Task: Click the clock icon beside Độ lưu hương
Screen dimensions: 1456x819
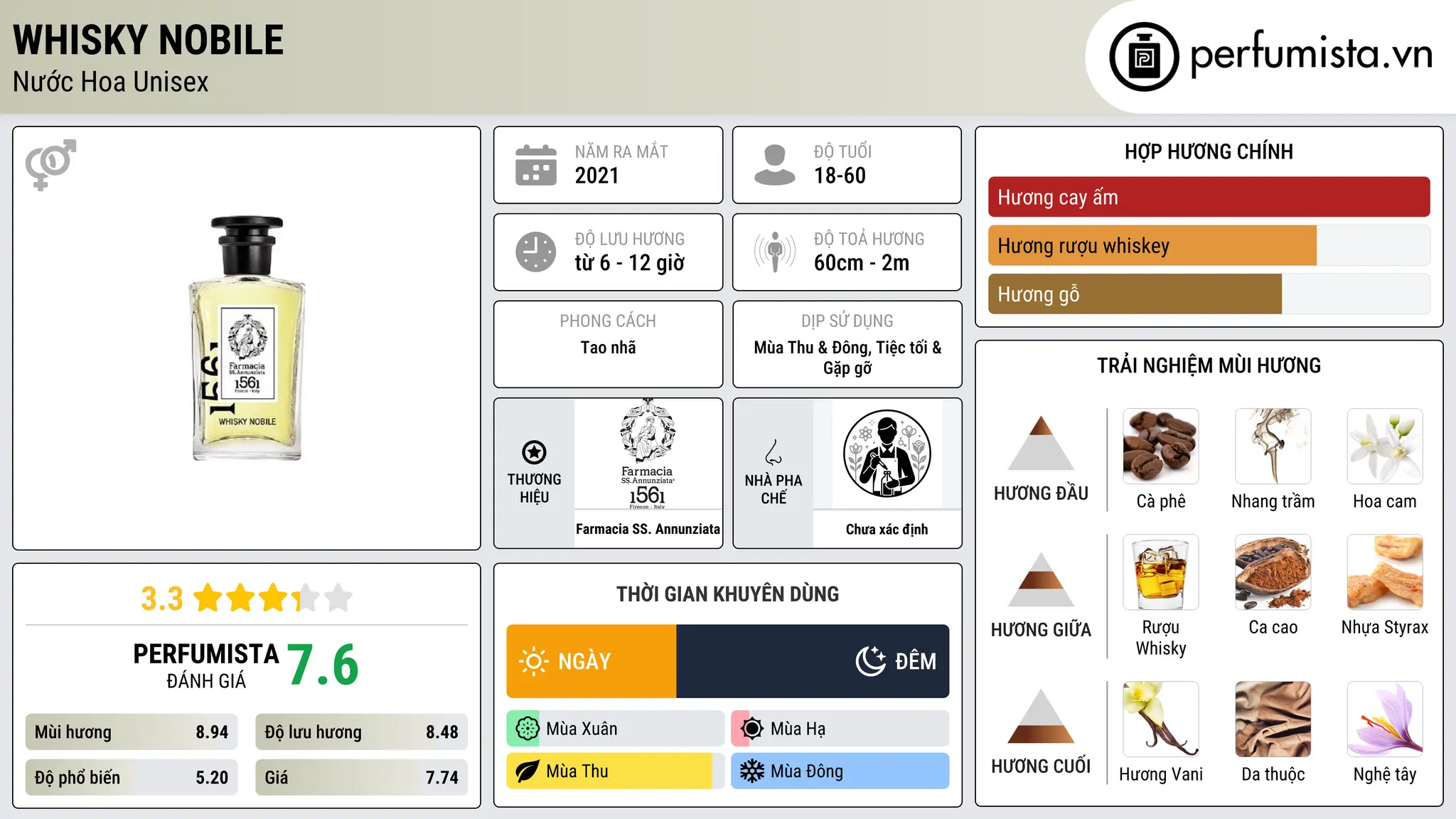Action: [536, 252]
